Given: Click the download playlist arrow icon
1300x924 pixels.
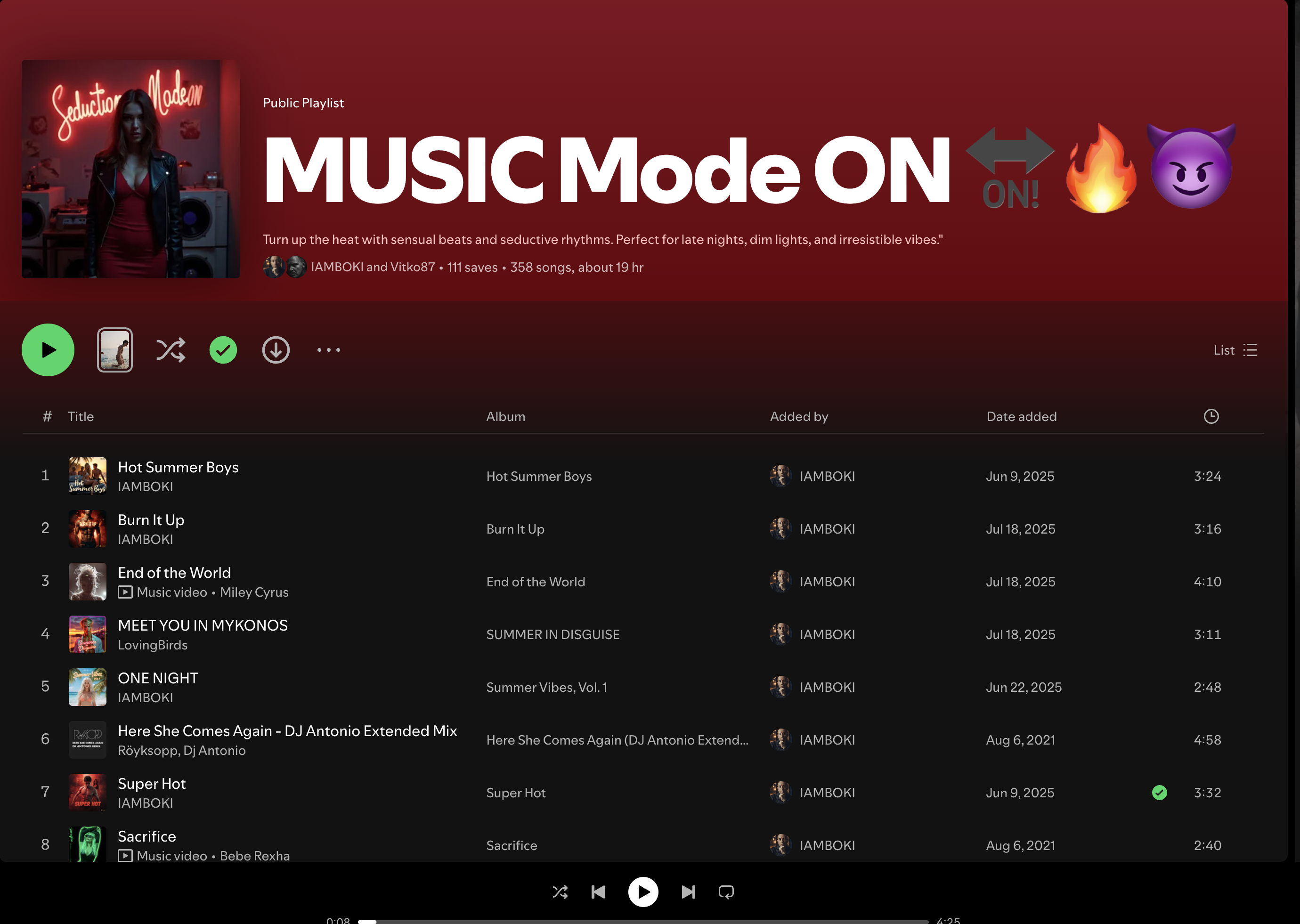Looking at the screenshot, I should click(x=276, y=350).
